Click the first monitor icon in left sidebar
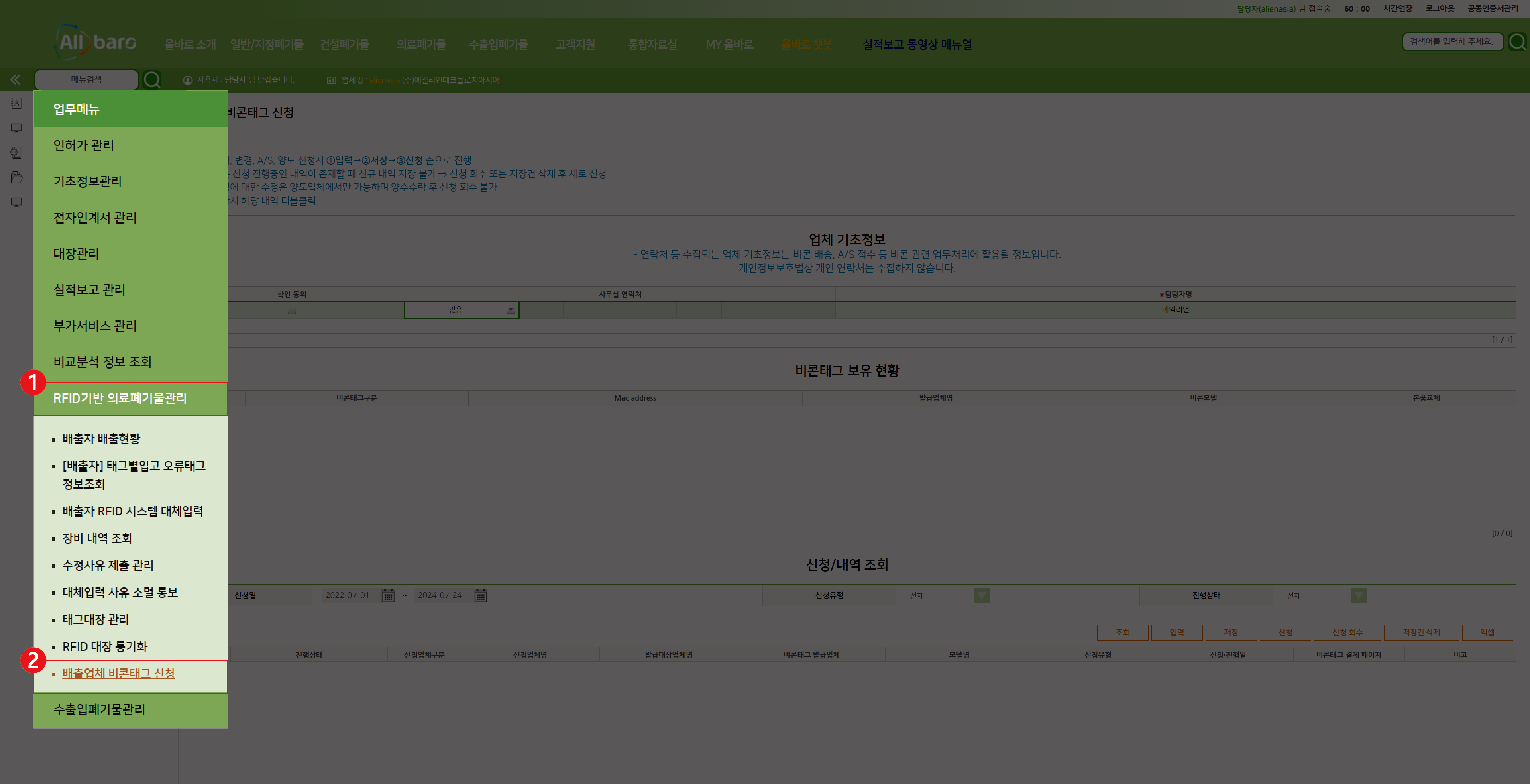The image size is (1530, 784). coord(16,128)
